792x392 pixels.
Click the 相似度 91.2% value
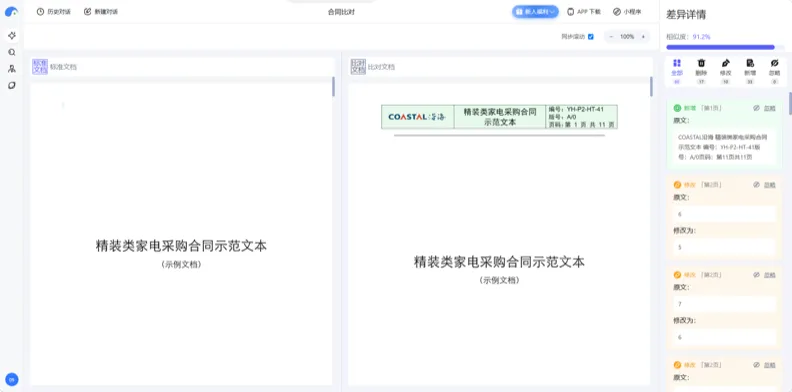pyautogui.click(x=702, y=37)
